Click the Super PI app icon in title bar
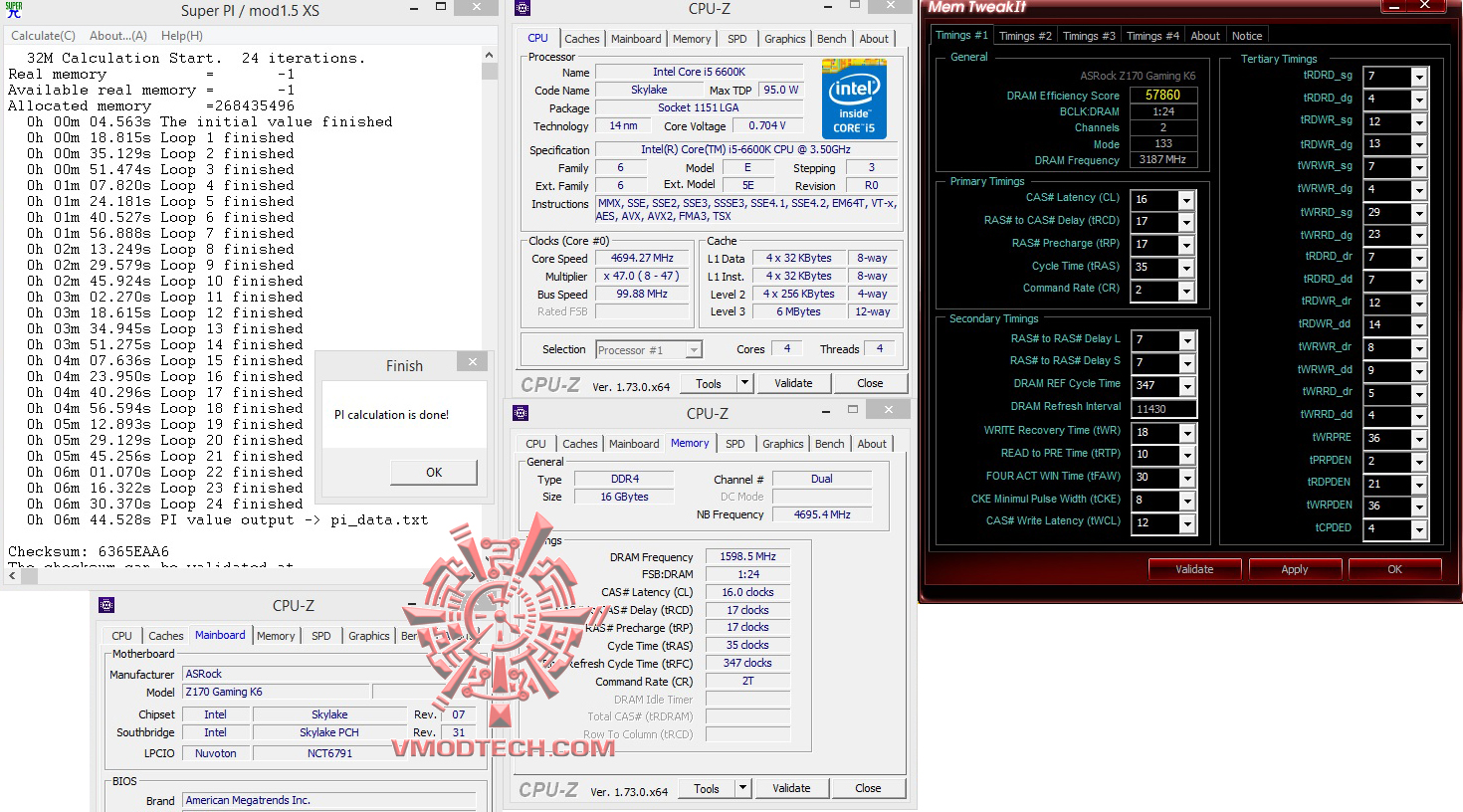 pyautogui.click(x=14, y=10)
